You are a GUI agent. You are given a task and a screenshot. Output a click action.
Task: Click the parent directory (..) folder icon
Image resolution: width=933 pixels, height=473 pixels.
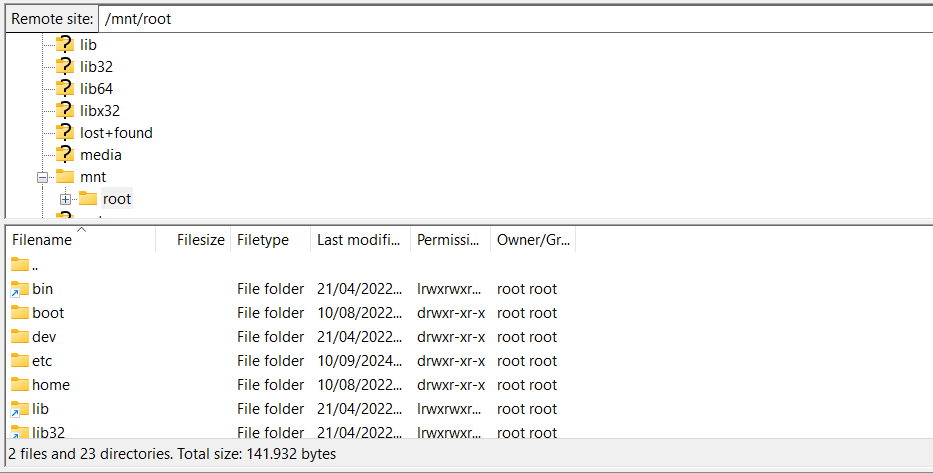point(20,265)
